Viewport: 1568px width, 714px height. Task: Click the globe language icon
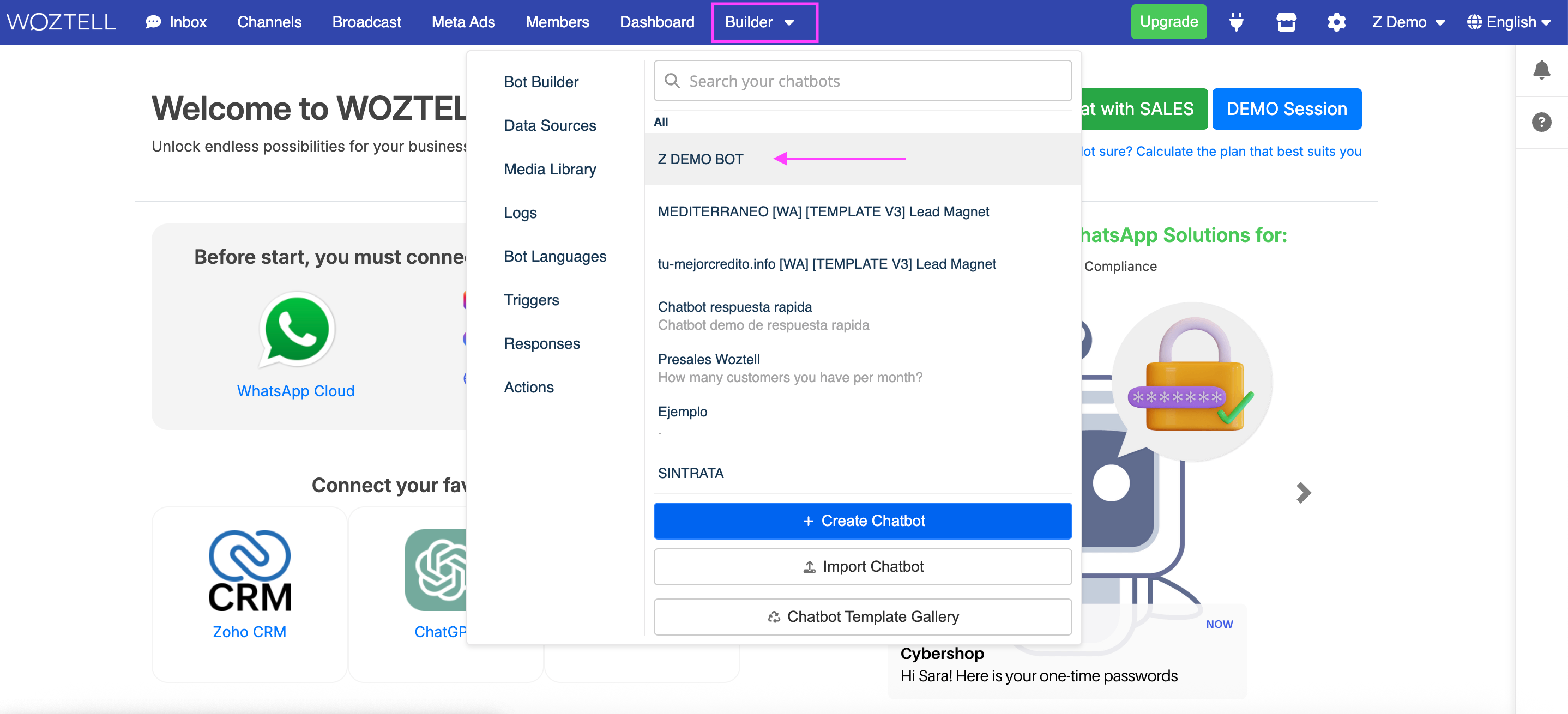pyautogui.click(x=1474, y=22)
